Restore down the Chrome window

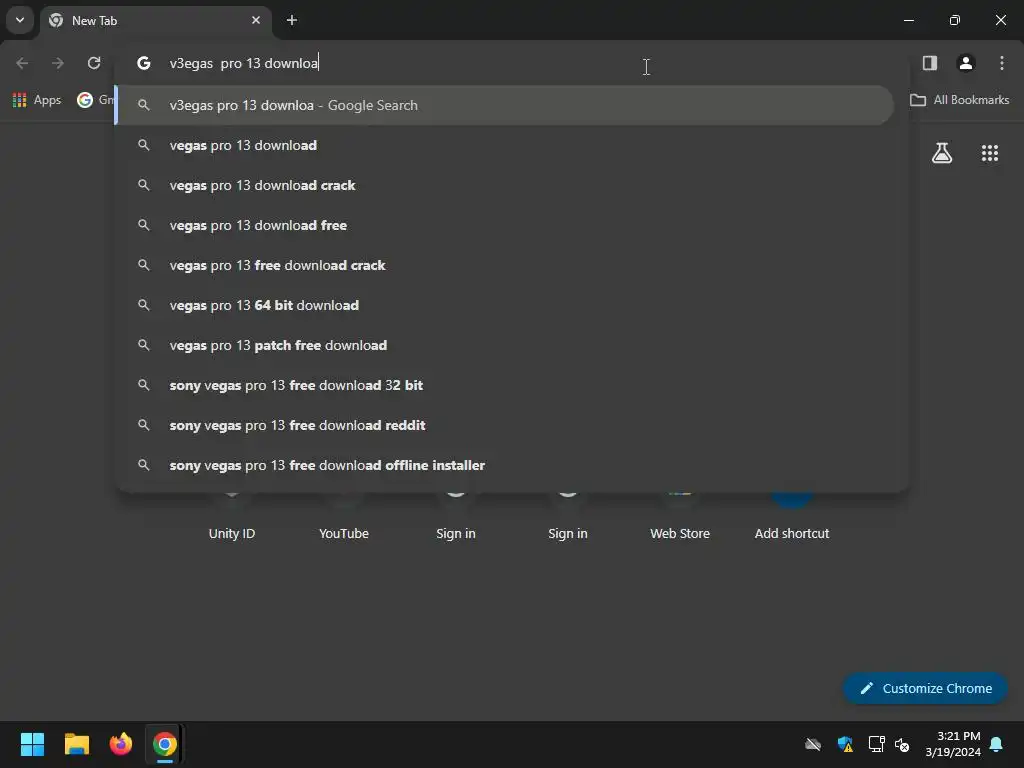(955, 20)
